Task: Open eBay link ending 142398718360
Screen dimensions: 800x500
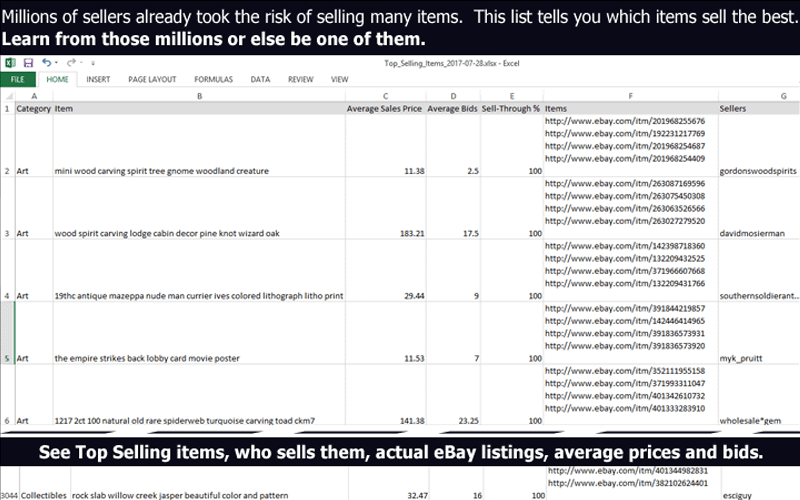Action: (x=625, y=246)
